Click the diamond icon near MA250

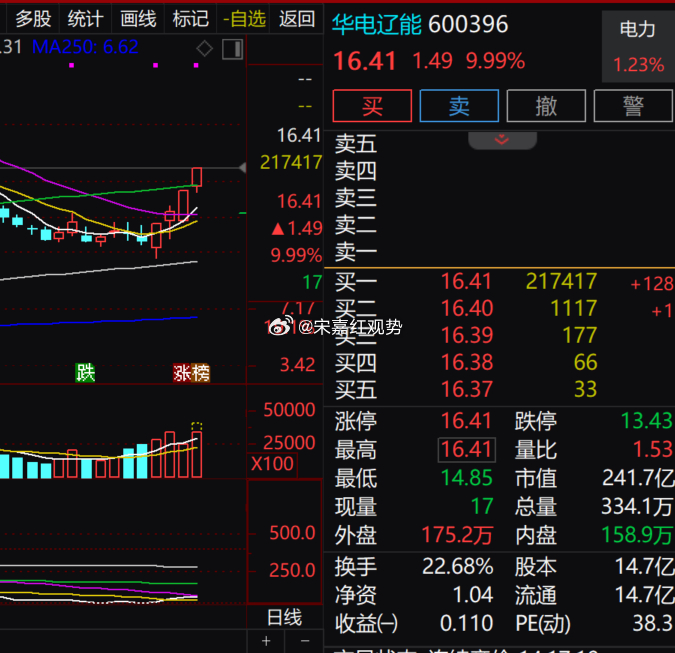point(204,49)
